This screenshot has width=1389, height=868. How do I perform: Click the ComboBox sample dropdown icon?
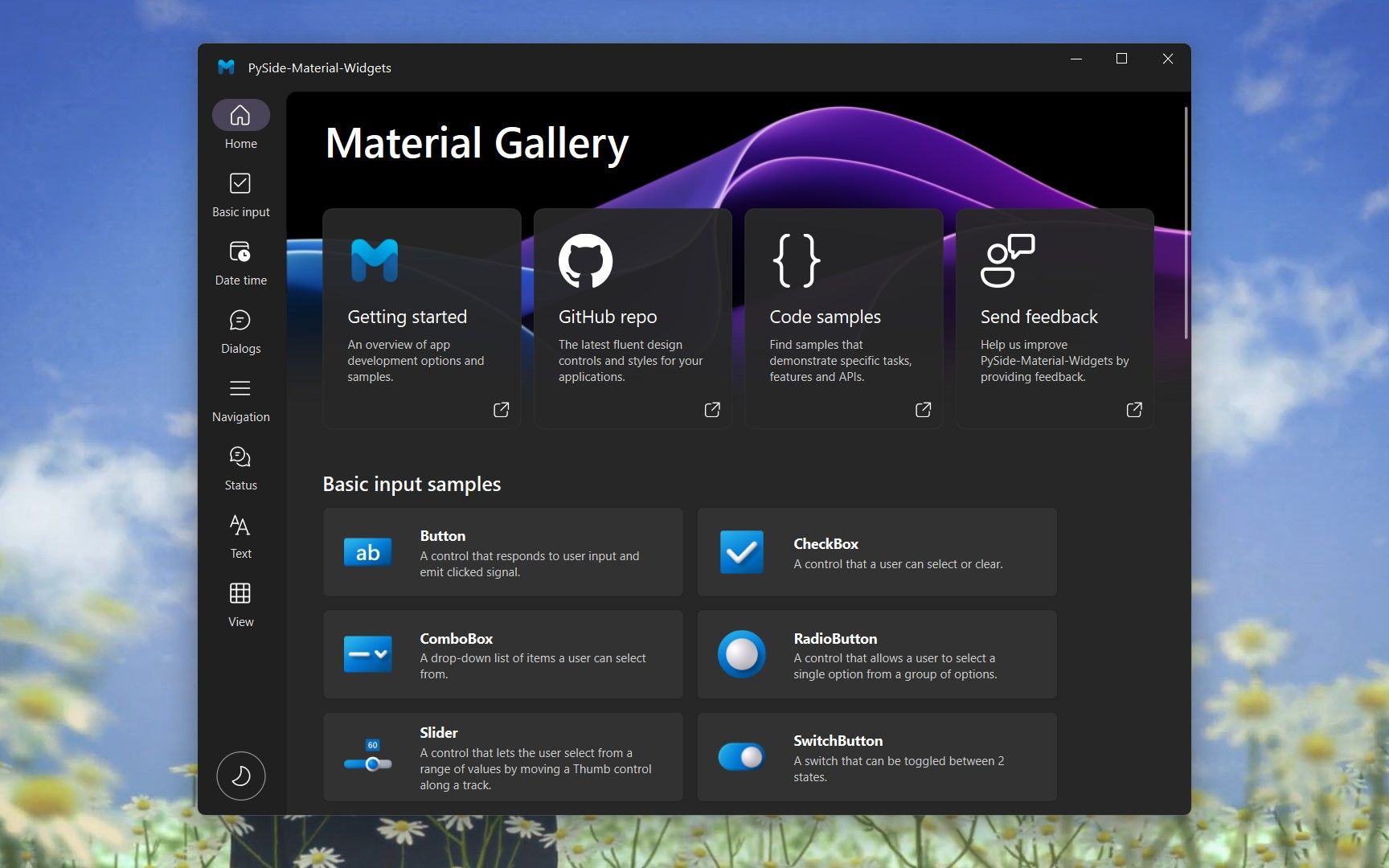[368, 654]
